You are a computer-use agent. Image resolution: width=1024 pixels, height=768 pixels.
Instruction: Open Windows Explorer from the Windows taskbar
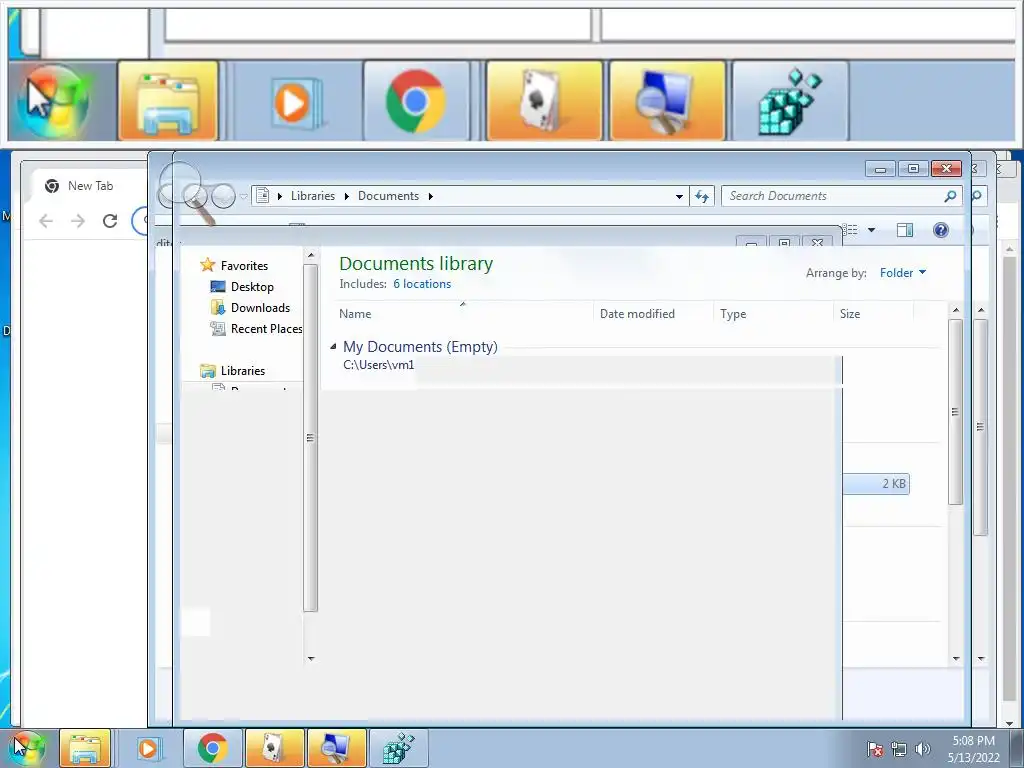click(x=85, y=748)
